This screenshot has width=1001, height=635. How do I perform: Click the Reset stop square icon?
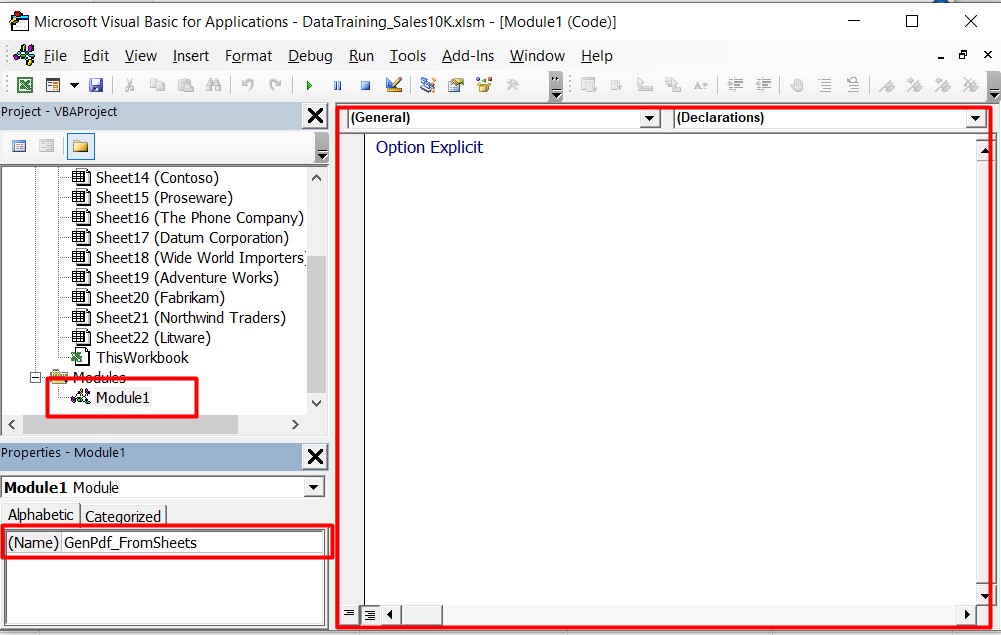pos(365,85)
